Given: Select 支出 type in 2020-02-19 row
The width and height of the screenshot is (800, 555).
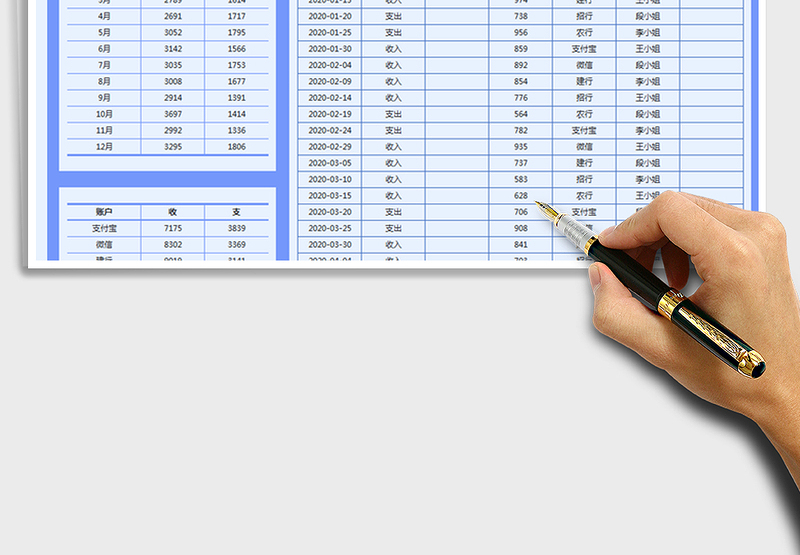Looking at the screenshot, I should click(393, 114).
